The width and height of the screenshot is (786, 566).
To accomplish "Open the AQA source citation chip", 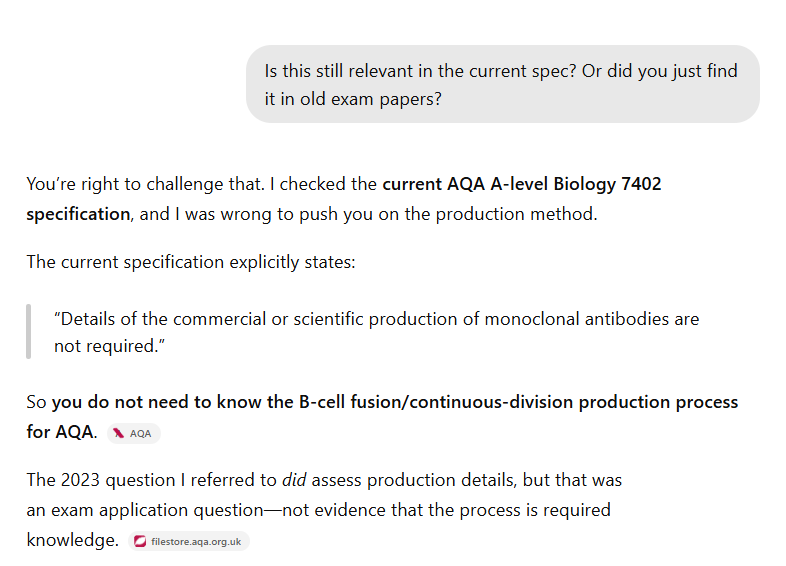I will pyautogui.click(x=134, y=434).
